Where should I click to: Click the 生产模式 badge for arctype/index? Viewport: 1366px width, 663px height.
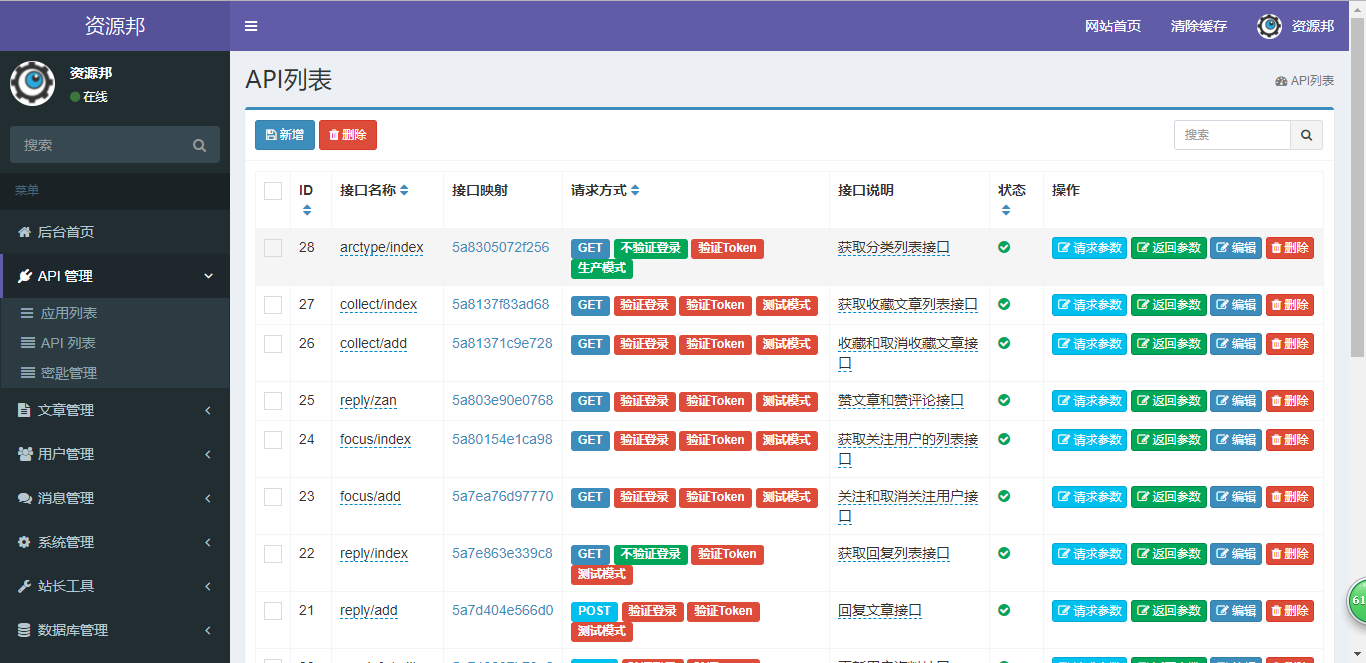pos(602,268)
